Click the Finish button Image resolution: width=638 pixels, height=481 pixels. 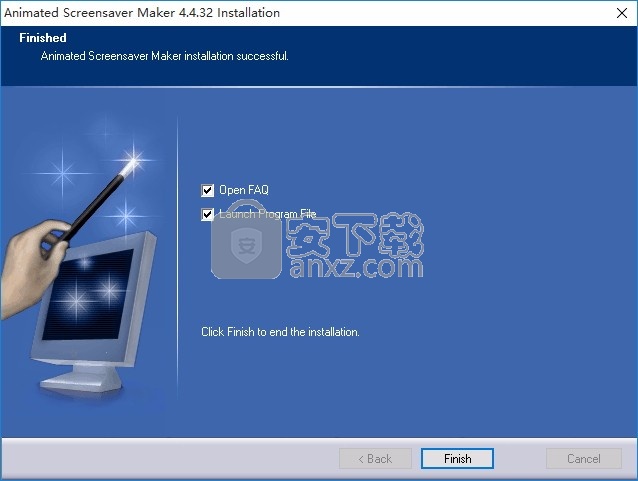[457, 459]
